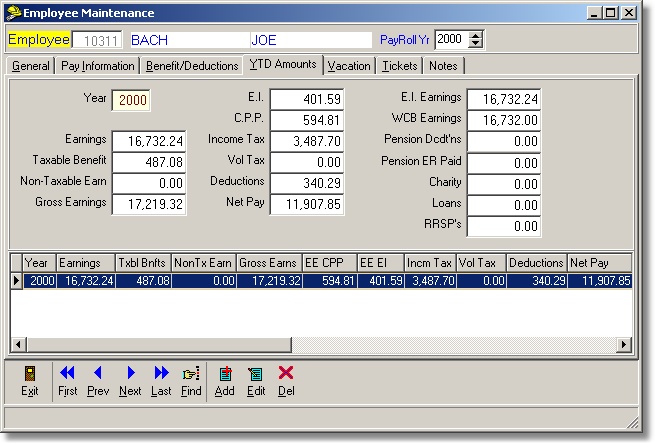Image resolution: width=655 pixels, height=445 pixels.
Task: Jump to Last employee record
Action: [x=161, y=380]
